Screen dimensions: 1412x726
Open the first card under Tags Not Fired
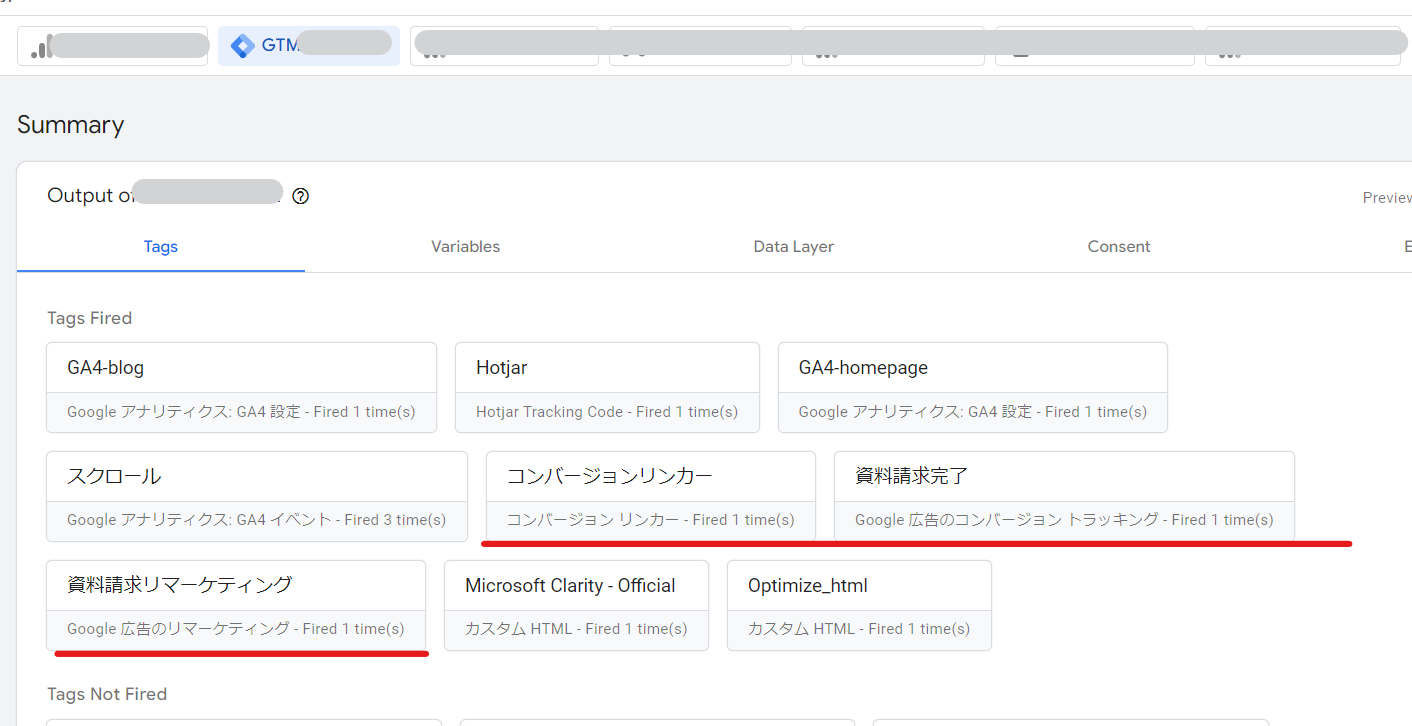click(x=243, y=721)
